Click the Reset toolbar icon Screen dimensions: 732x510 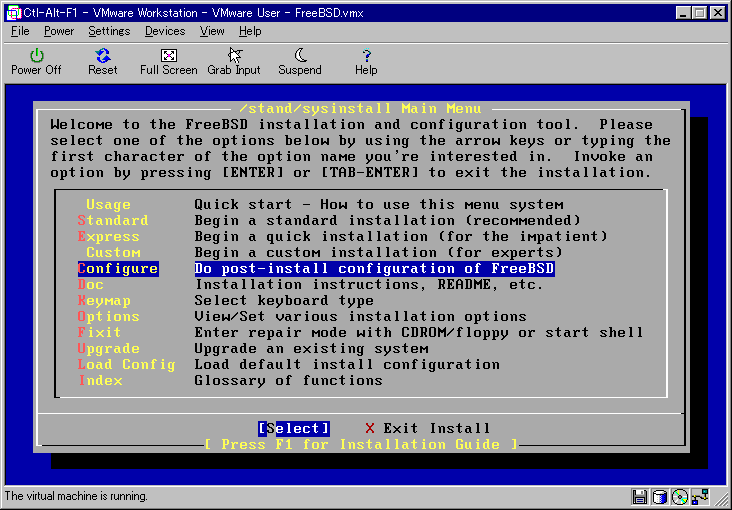tap(103, 62)
